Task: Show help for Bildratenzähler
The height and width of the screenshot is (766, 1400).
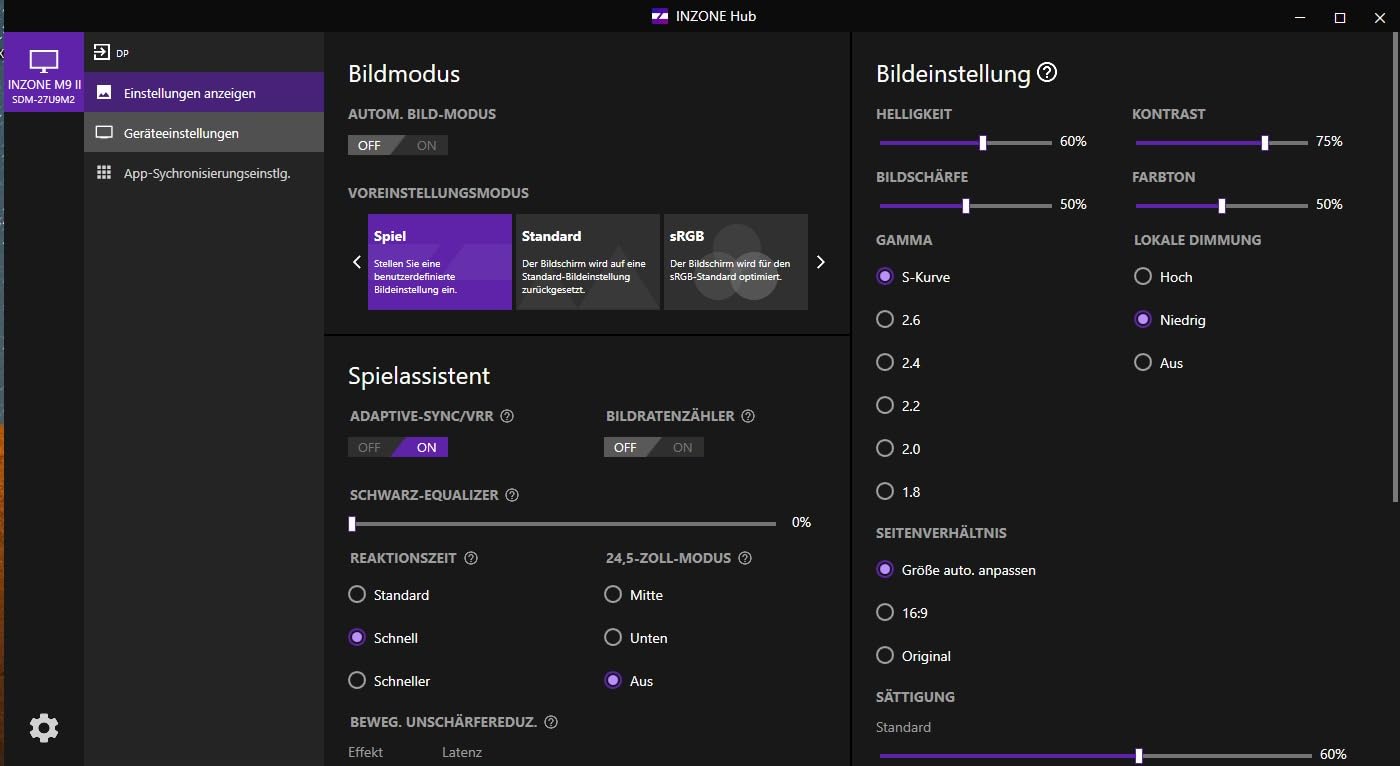Action: (748, 416)
